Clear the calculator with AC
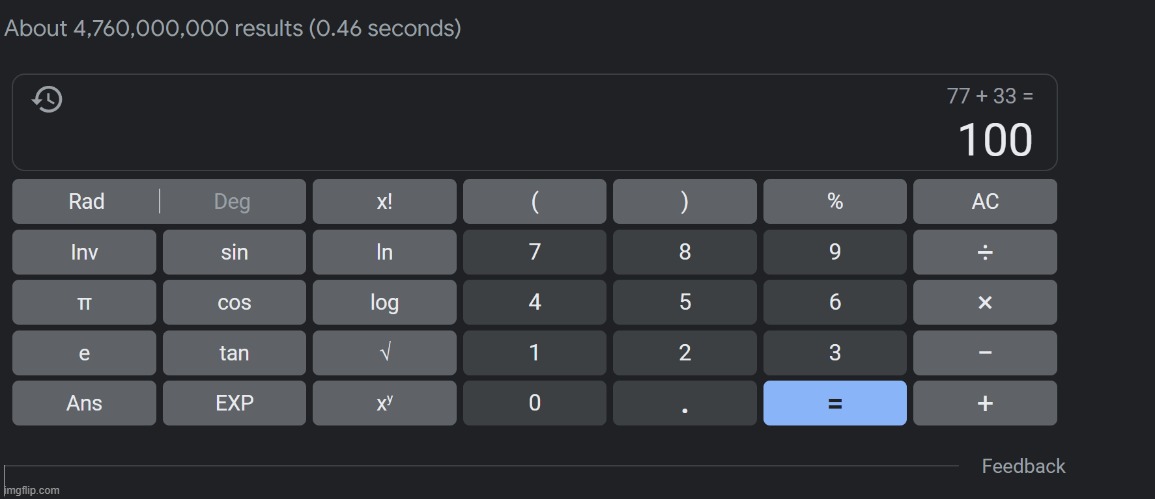 point(985,201)
